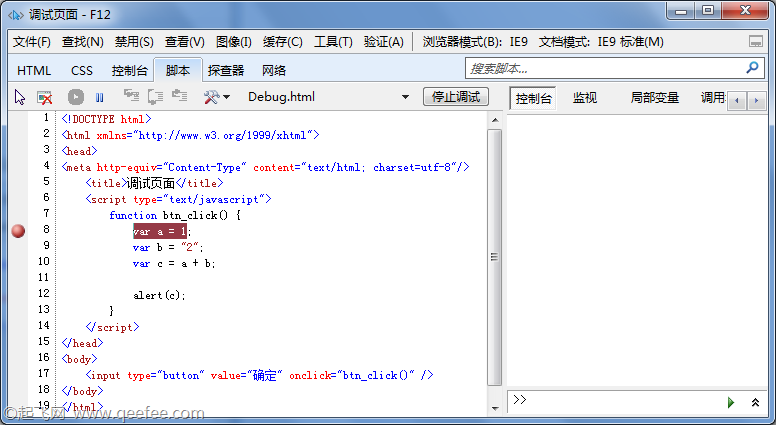Image resolution: width=776 pixels, height=425 pixels.
Task: Click the line 'var c = a + b;'
Action: click(x=174, y=263)
